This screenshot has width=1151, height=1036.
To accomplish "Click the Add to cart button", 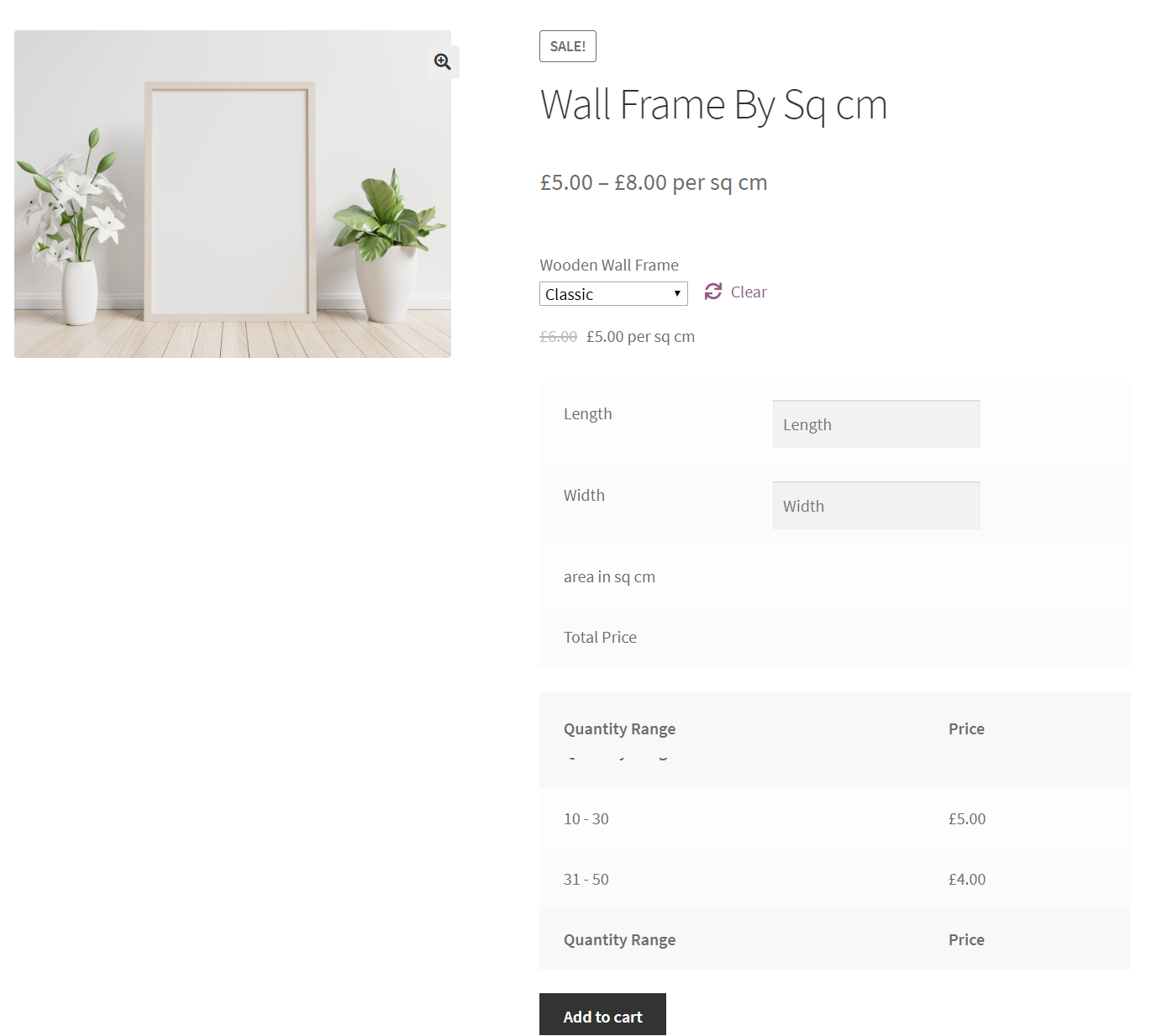I will tap(602, 1016).
